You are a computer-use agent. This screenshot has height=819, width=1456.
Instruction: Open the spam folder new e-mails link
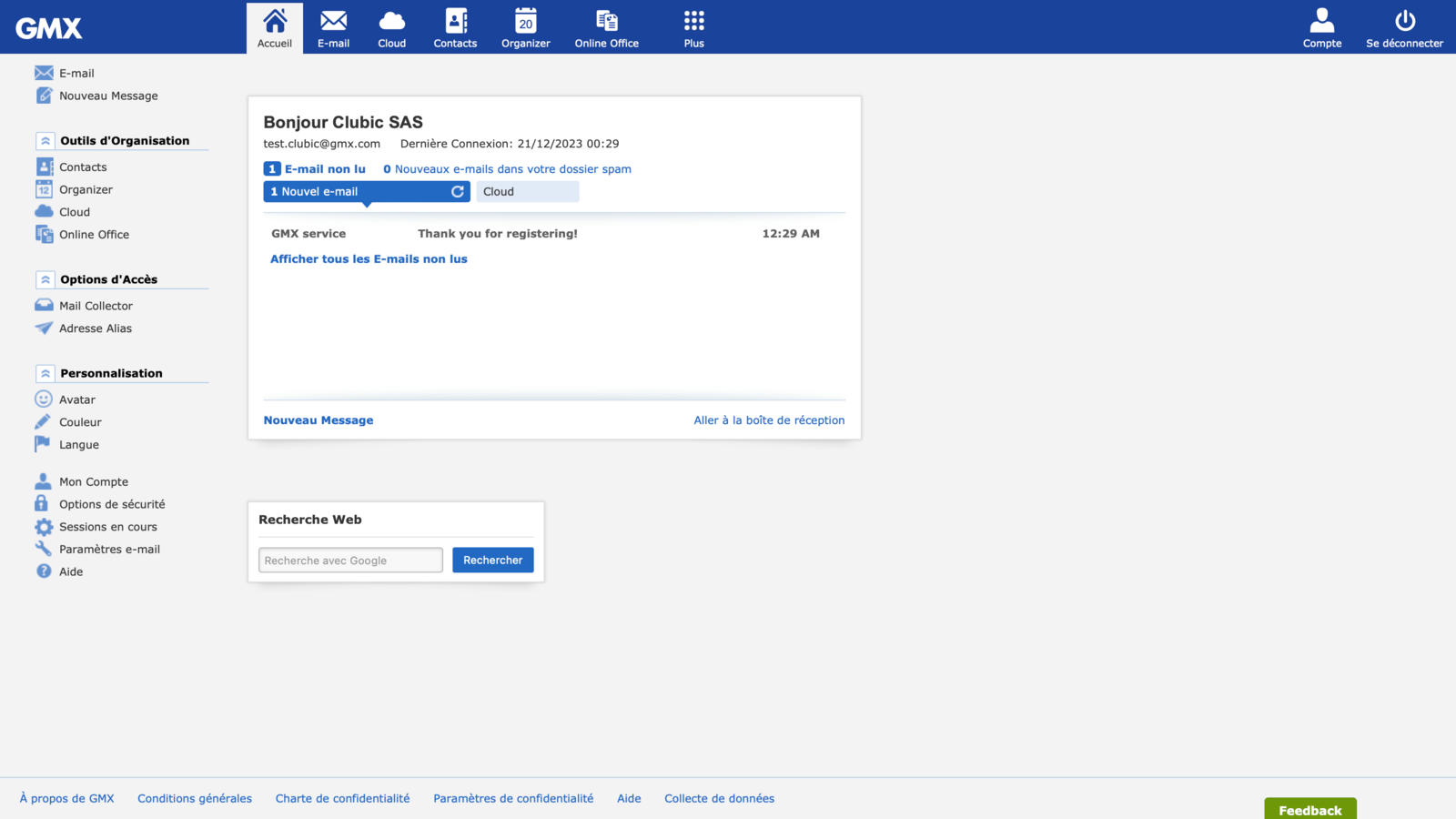pyautogui.click(x=507, y=169)
